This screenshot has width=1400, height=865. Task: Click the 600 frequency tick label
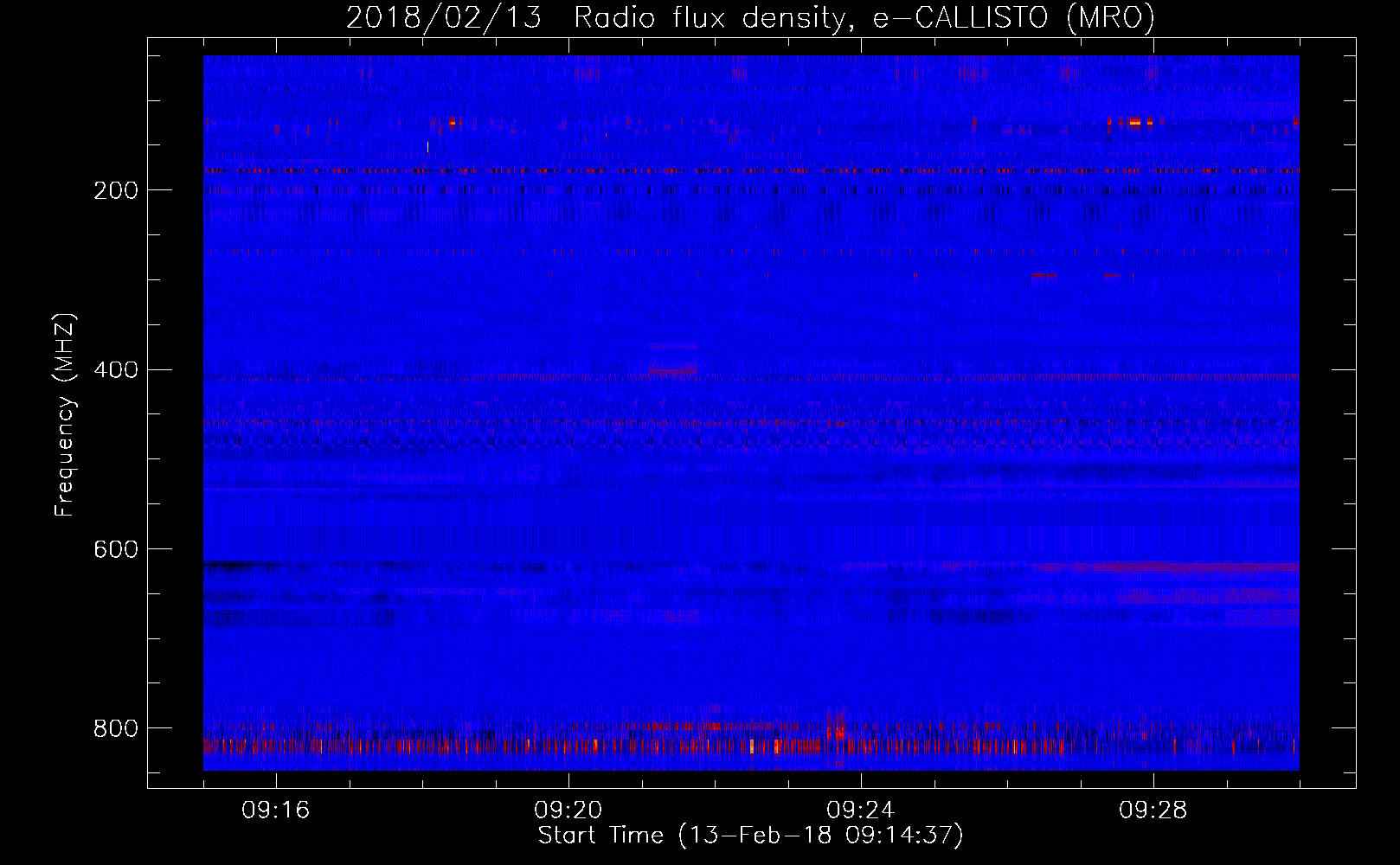(116, 549)
